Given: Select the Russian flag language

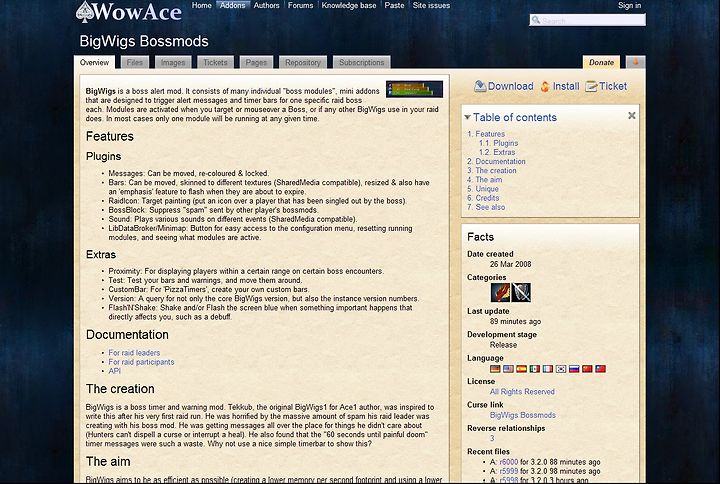Looking at the screenshot, I should (574, 369).
